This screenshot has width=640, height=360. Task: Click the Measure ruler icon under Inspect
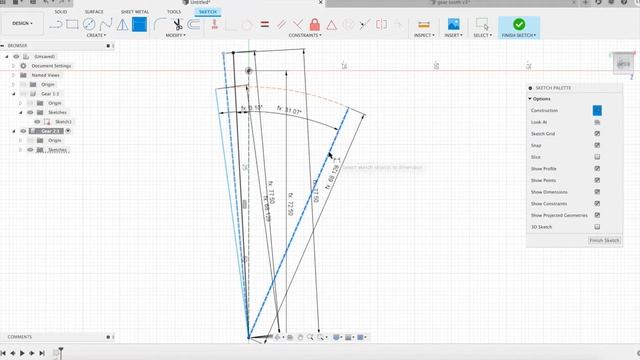coord(424,24)
